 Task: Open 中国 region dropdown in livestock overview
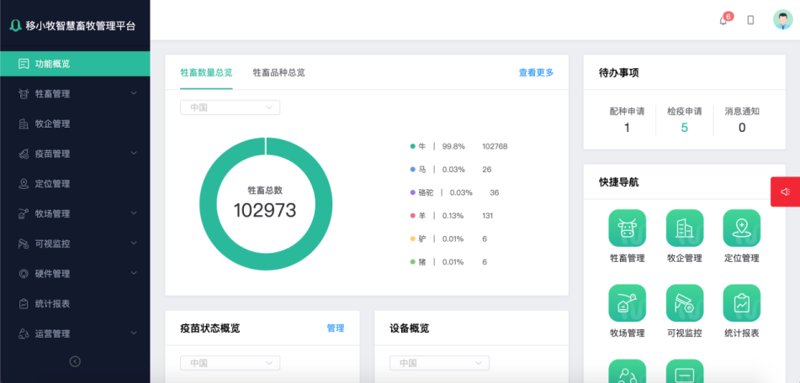[x=230, y=108]
